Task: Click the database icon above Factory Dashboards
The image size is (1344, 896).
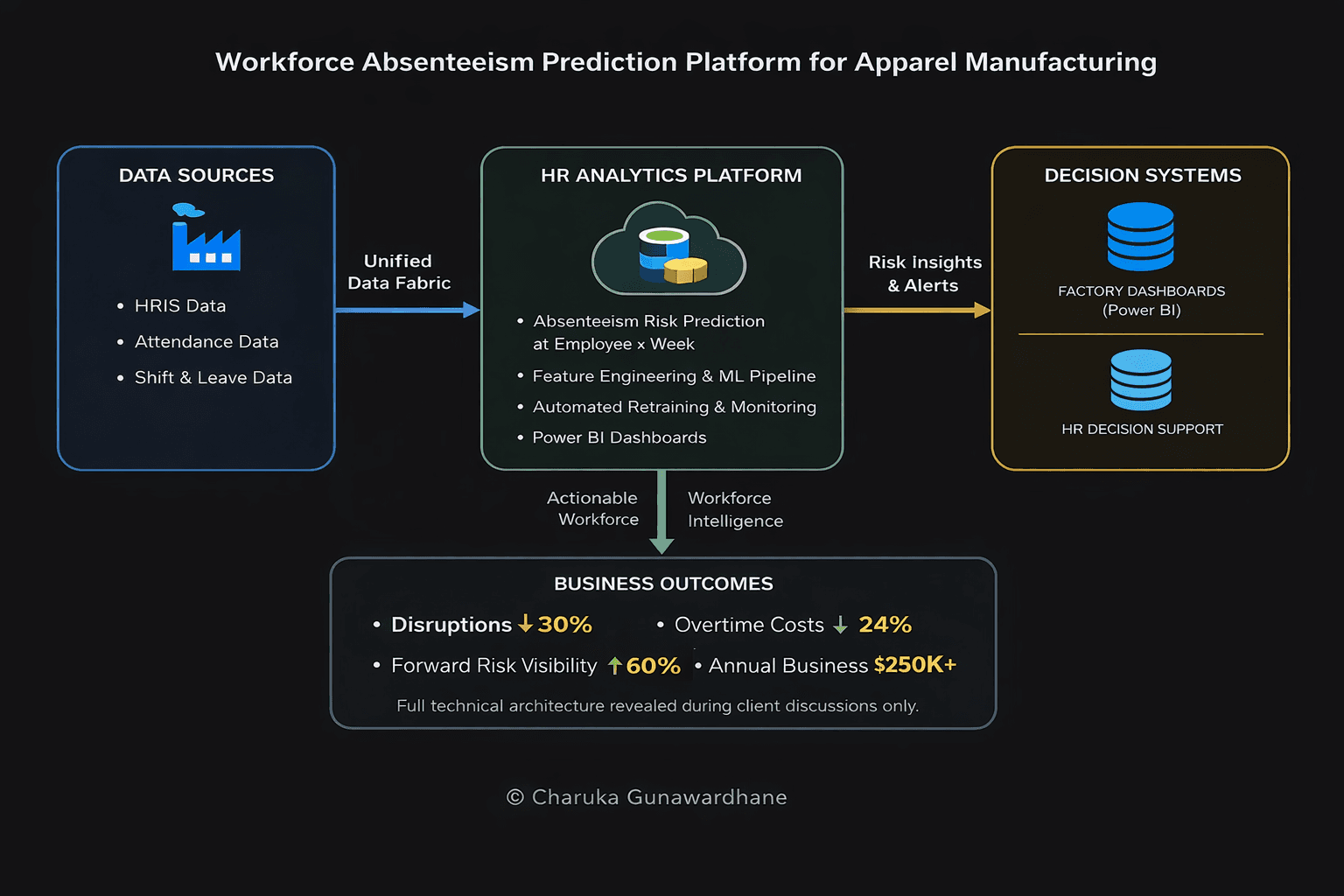Action: click(x=1141, y=236)
